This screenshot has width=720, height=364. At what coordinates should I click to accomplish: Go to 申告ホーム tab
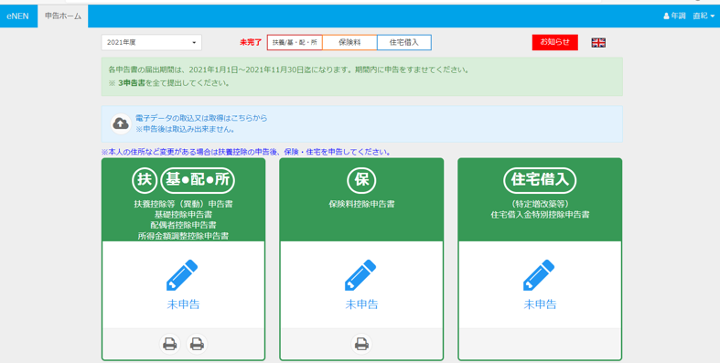63,16
